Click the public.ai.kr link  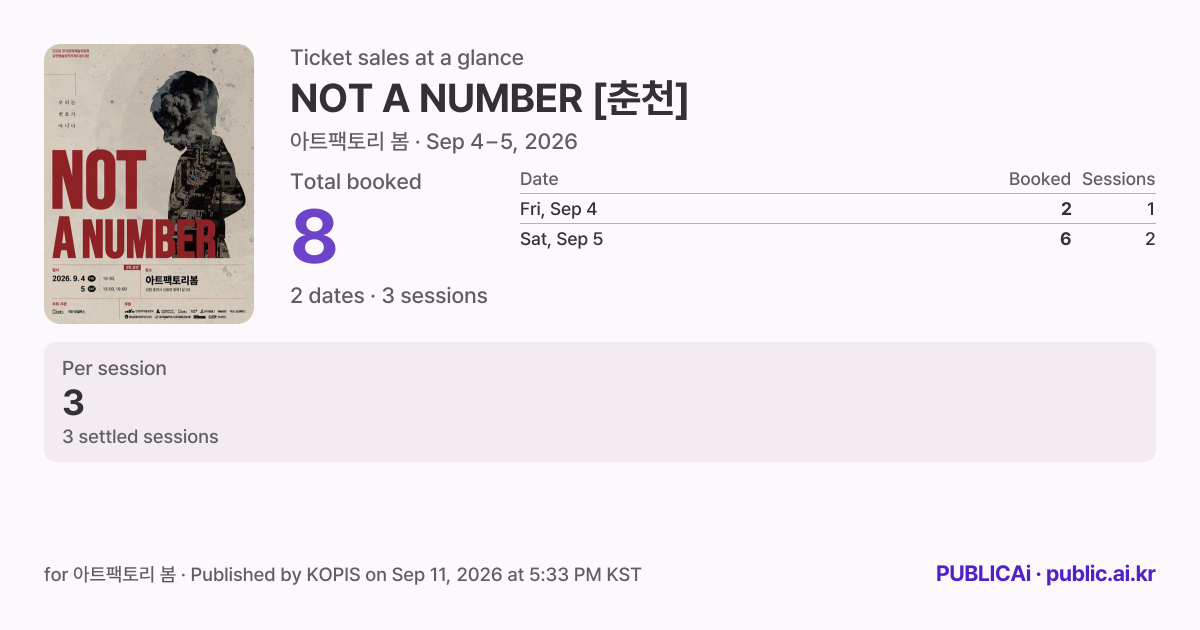coord(1101,574)
